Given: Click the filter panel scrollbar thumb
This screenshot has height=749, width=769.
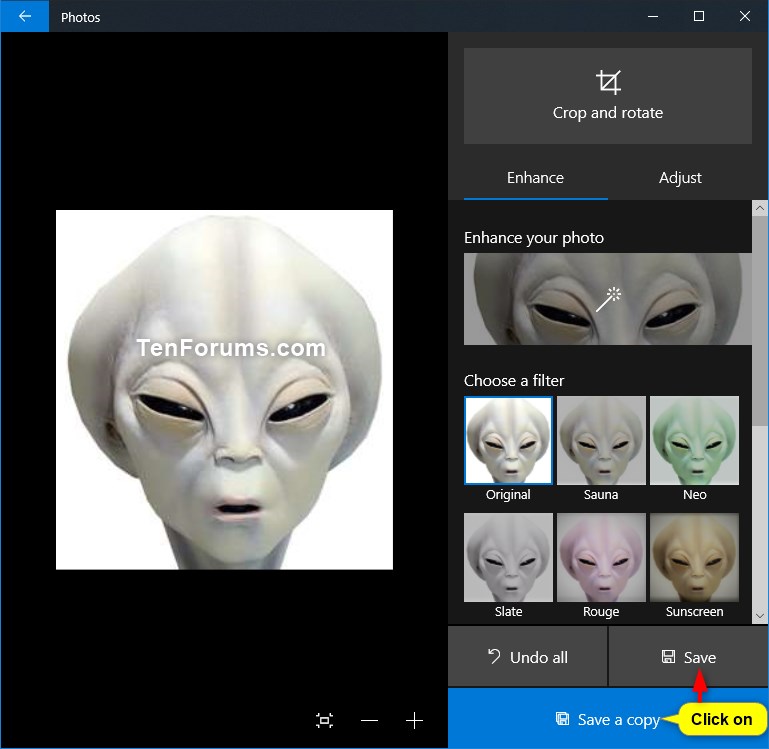Looking at the screenshot, I should point(760,321).
